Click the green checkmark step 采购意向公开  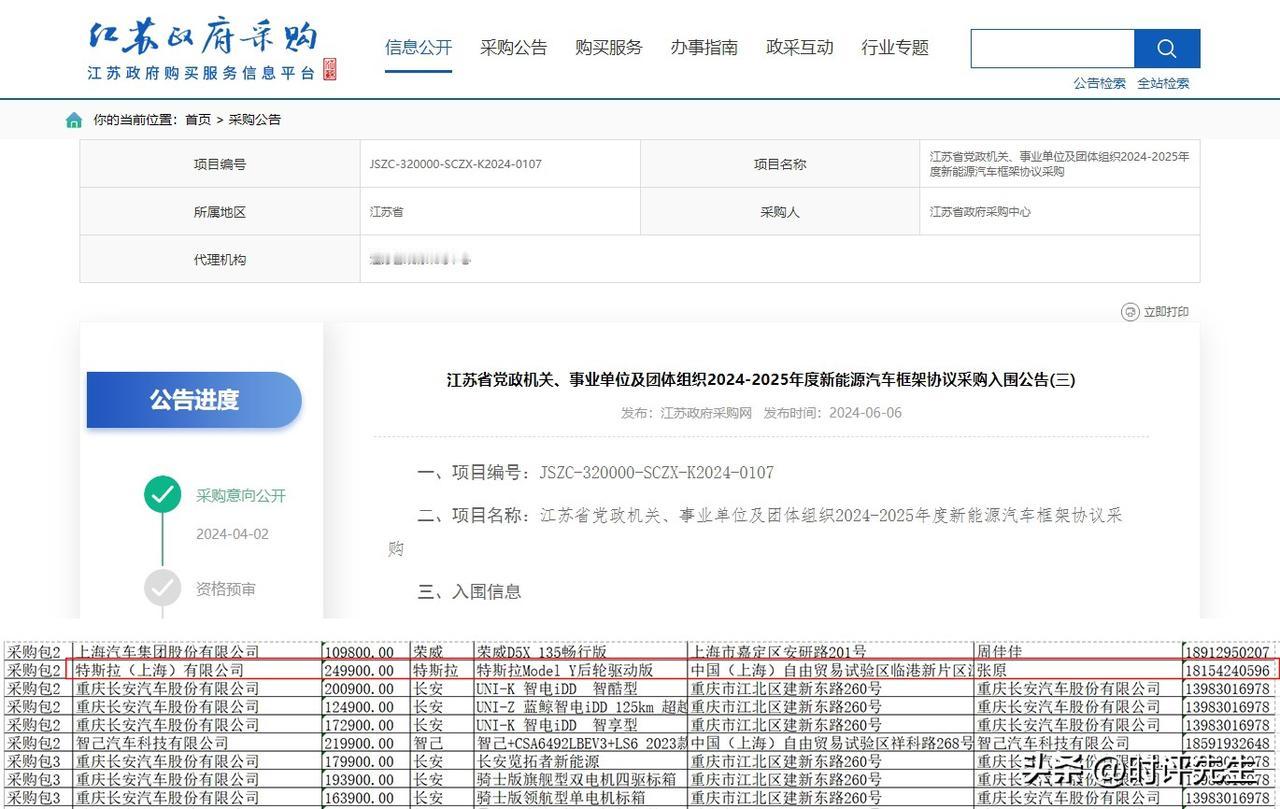(x=162, y=494)
